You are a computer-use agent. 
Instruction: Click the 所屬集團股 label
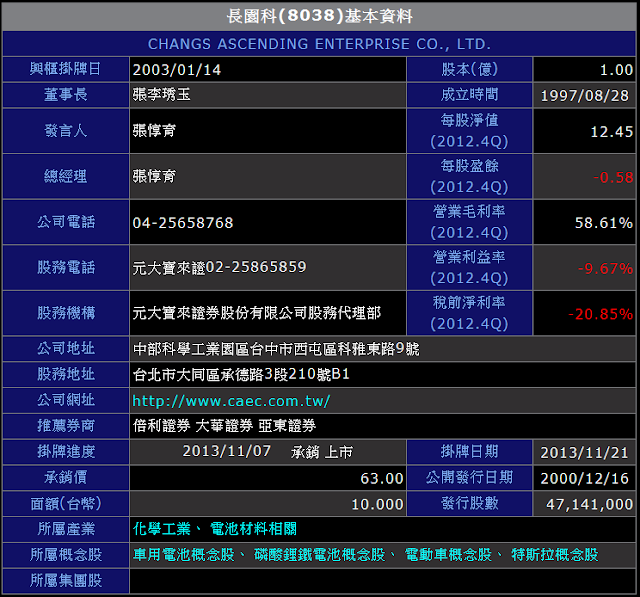coord(65,581)
